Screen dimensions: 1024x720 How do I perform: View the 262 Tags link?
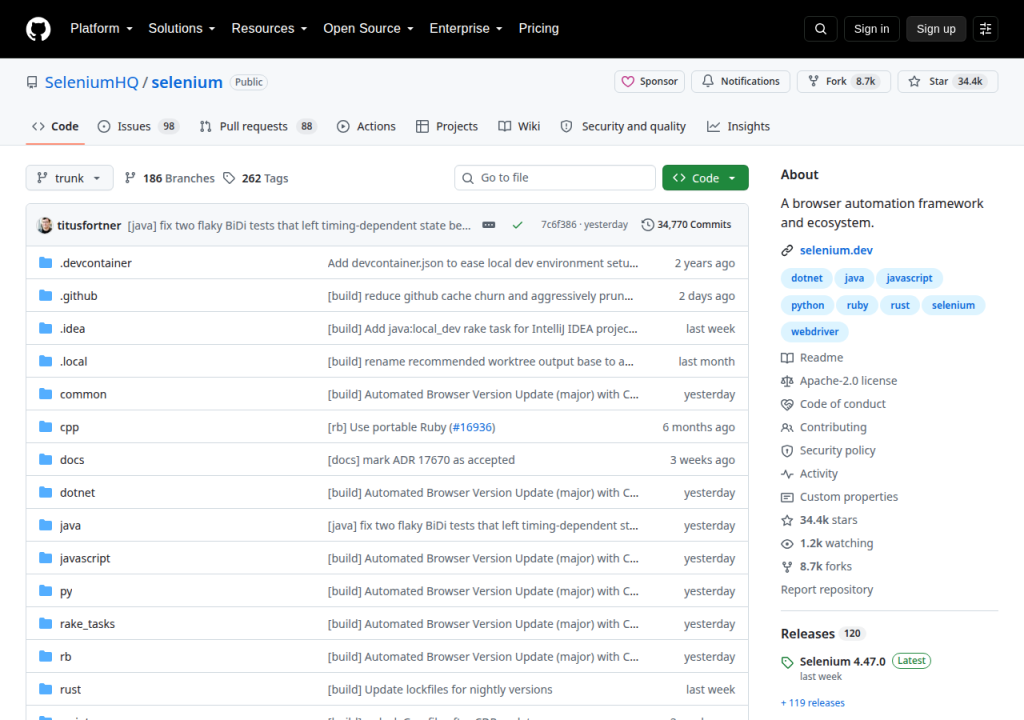pyautogui.click(x=256, y=178)
